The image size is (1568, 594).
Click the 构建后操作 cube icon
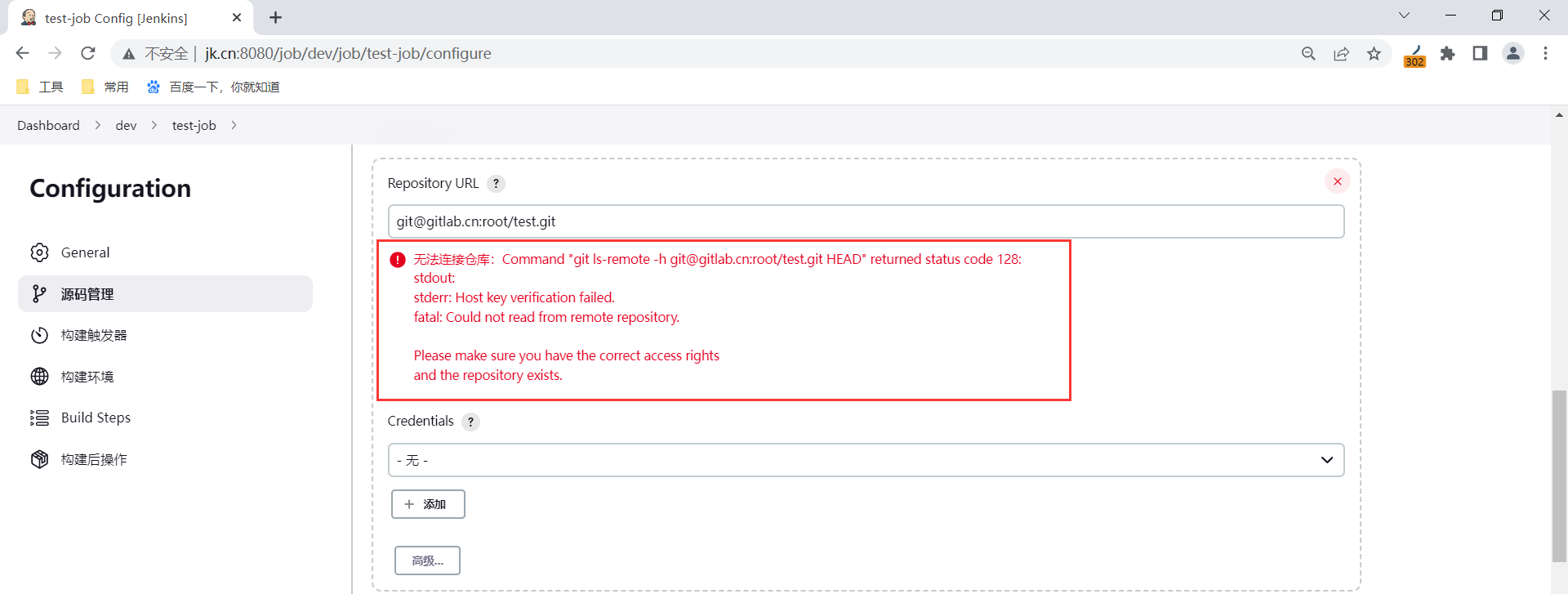(x=39, y=459)
